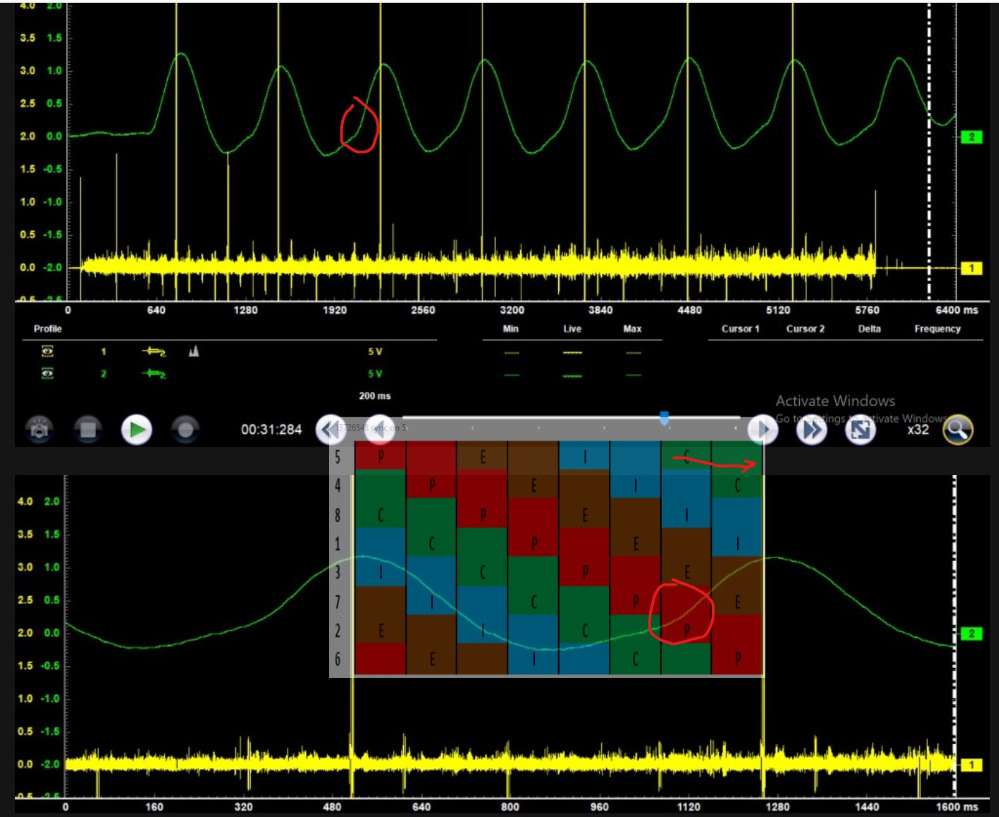Image resolution: width=999 pixels, height=817 pixels.
Task: Jump forward with the double-right arrow
Action: click(811, 430)
